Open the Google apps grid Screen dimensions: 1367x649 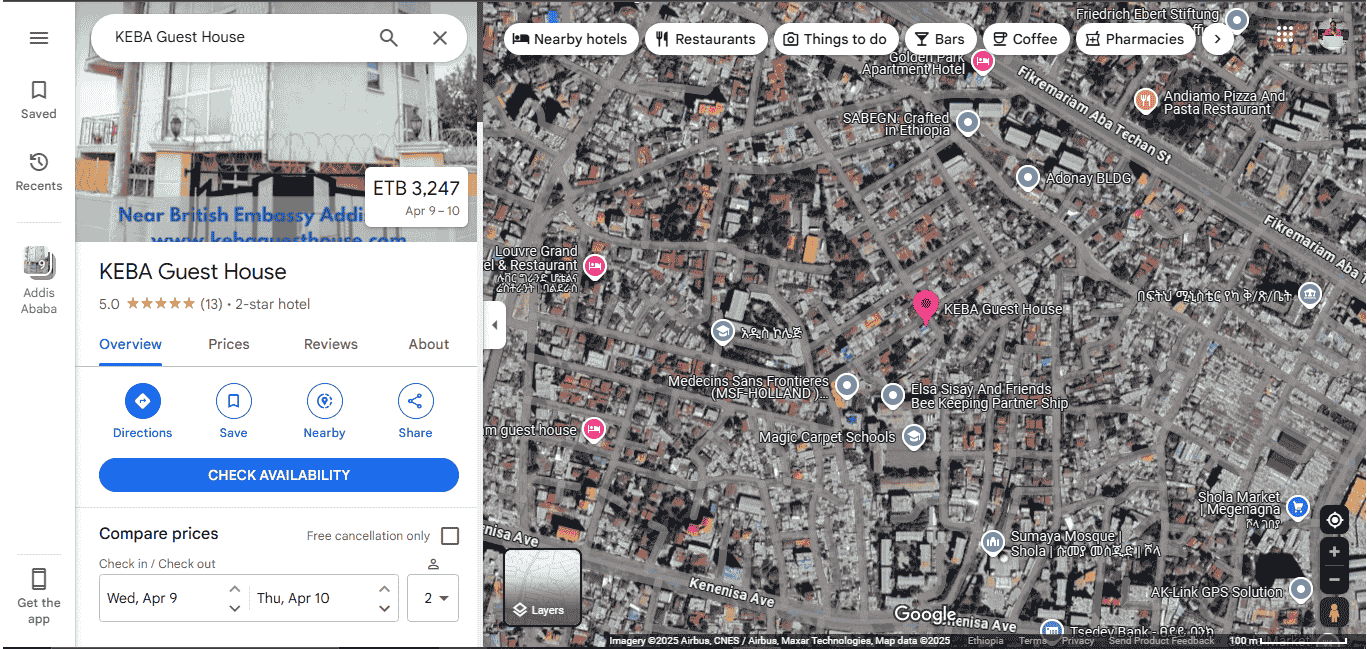pos(1285,35)
